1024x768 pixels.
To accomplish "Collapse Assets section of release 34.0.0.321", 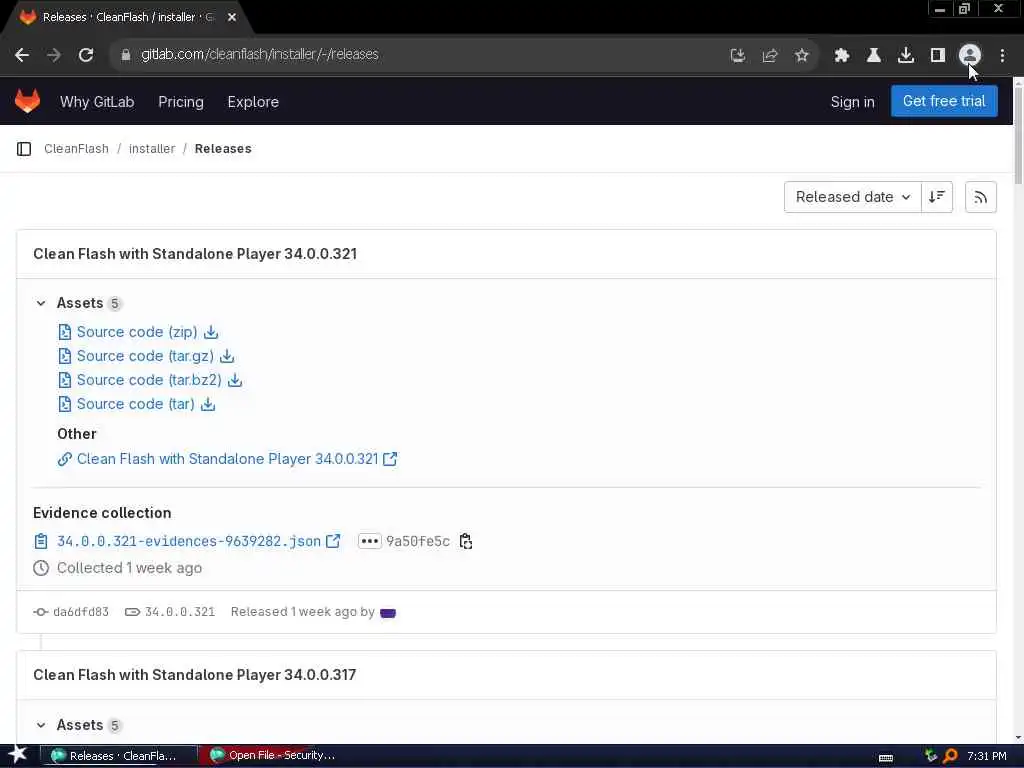I will [41, 303].
